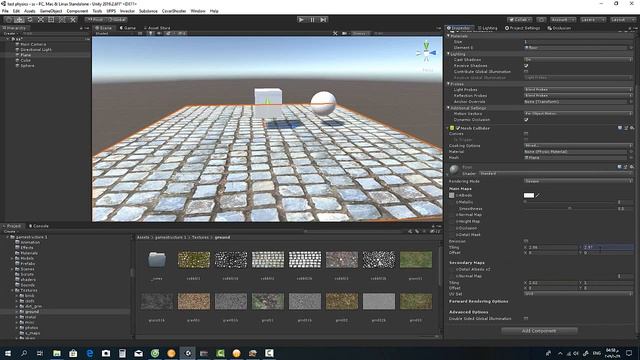Click the Step frame button
The width and height of the screenshot is (640, 360).
(323, 20)
